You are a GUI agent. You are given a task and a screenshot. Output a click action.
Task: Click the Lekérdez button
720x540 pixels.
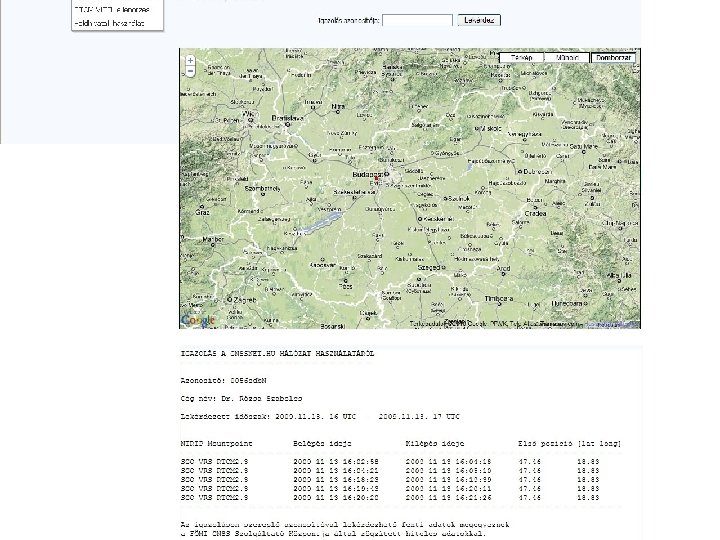tap(479, 20)
